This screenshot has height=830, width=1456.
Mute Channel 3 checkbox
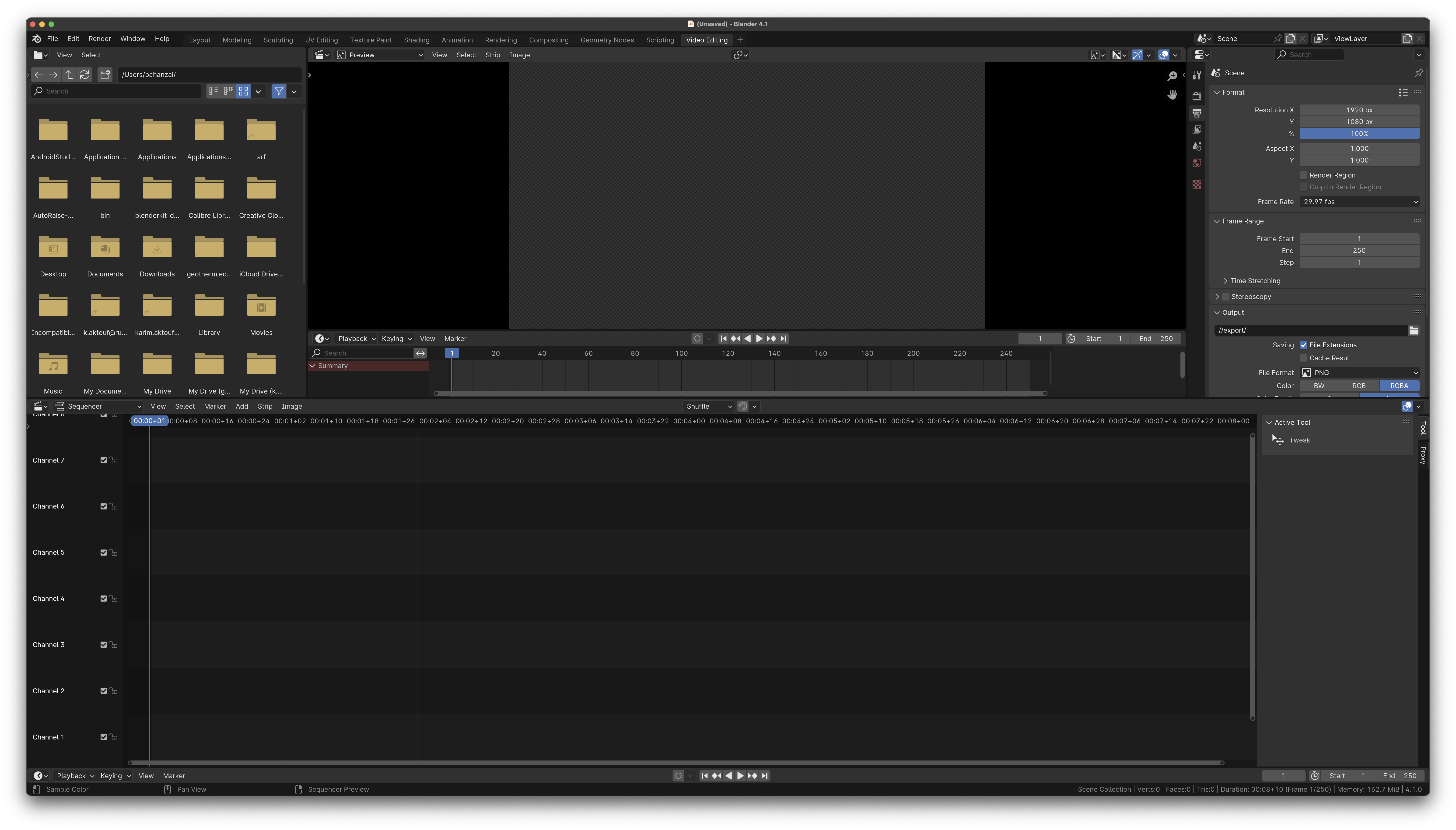click(104, 645)
